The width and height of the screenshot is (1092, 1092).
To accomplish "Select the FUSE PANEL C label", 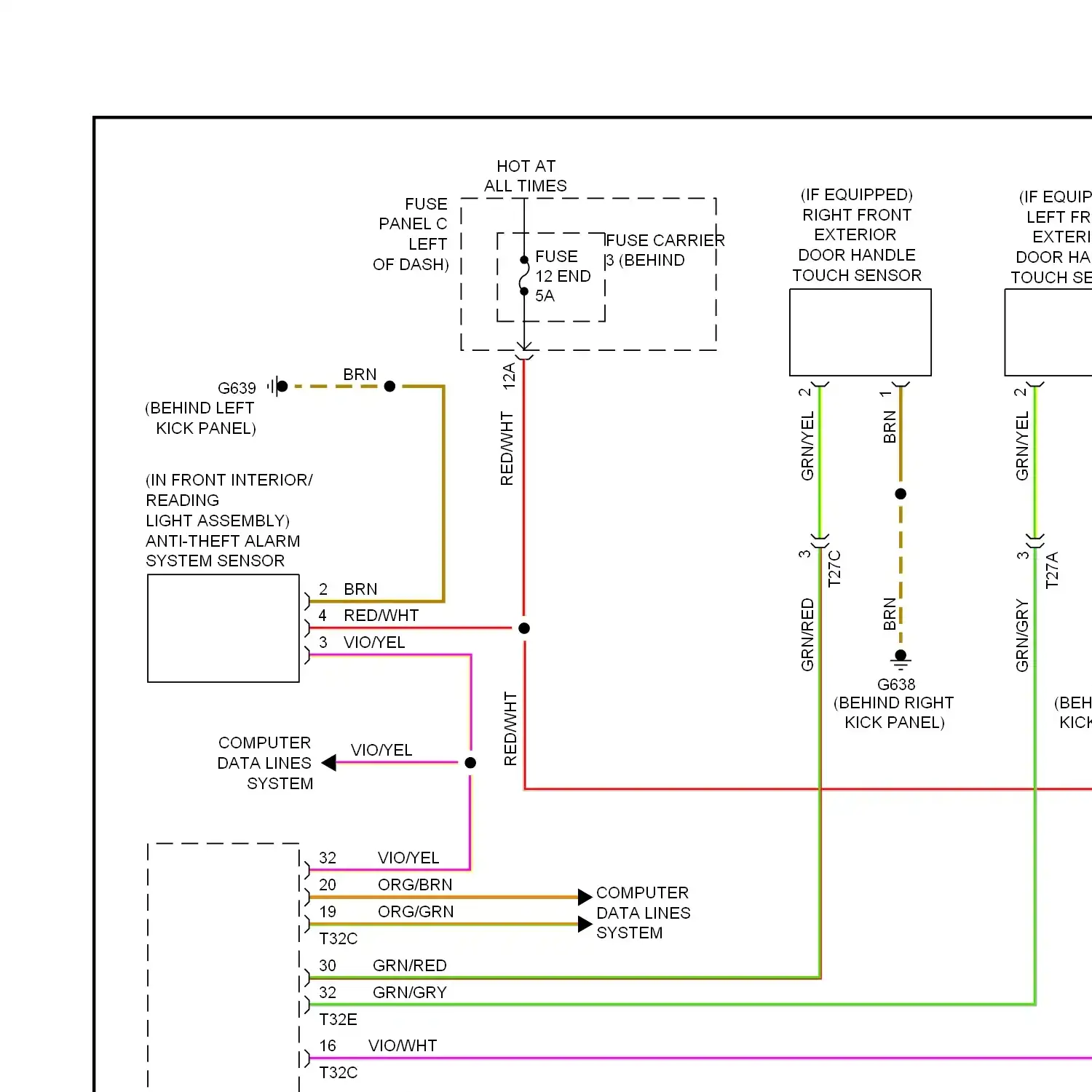I will [413, 214].
